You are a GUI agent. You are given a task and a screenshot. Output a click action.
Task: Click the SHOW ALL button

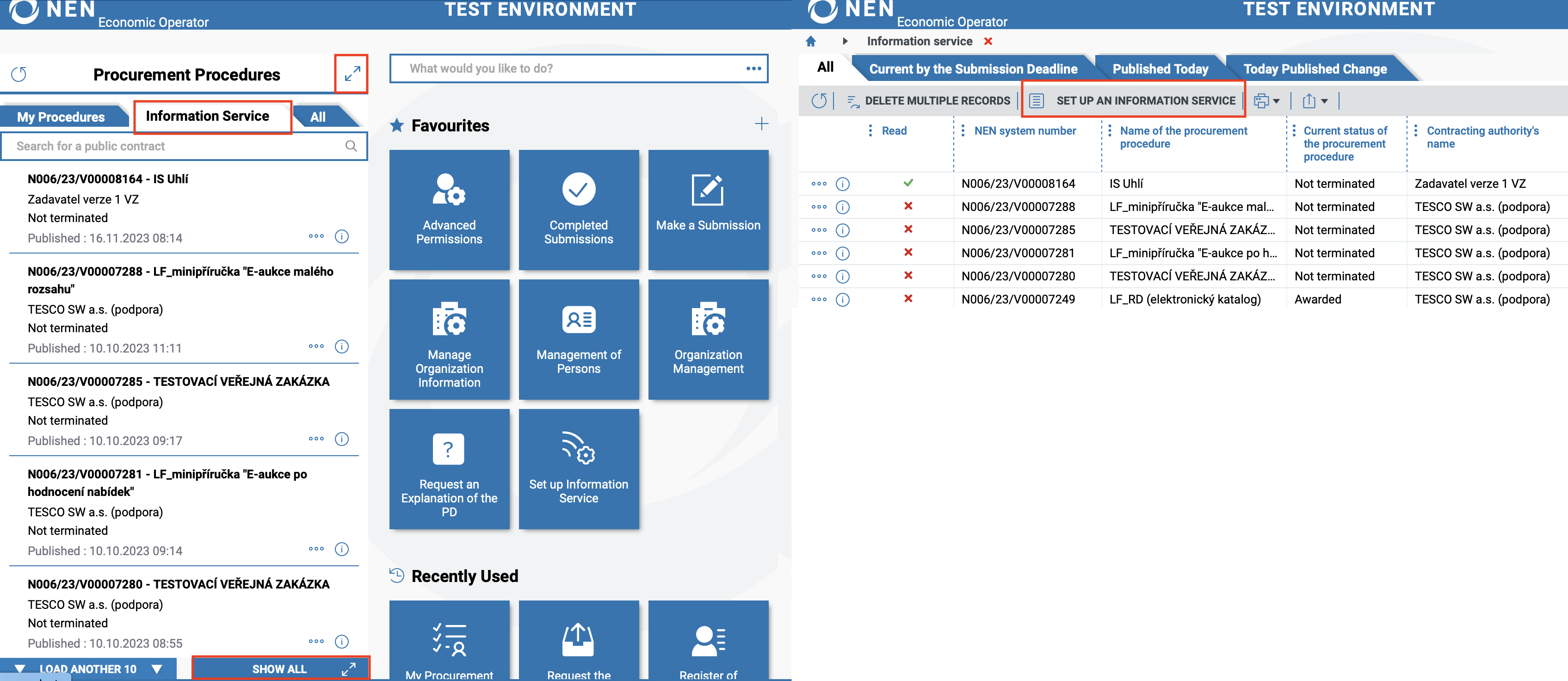tap(280, 669)
